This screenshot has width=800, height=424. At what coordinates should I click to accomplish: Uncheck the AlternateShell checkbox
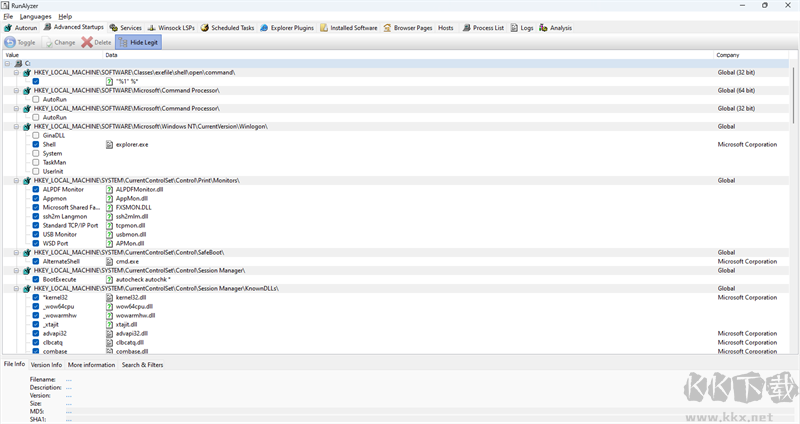pyautogui.click(x=36, y=262)
